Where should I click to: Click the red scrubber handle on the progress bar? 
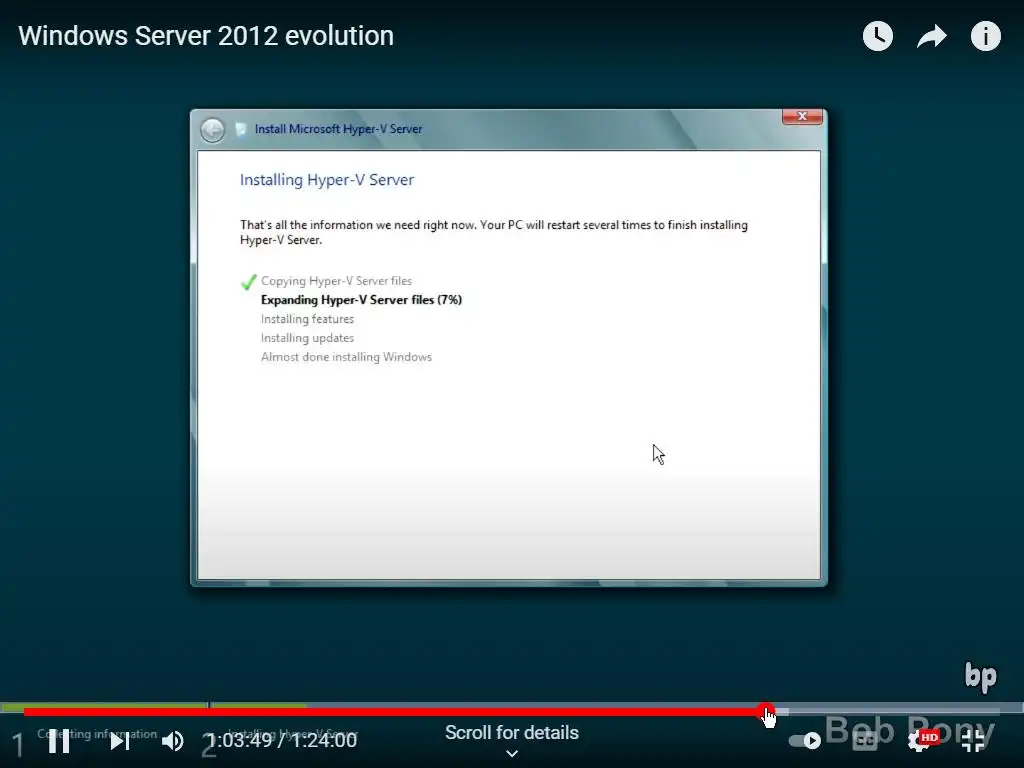pyautogui.click(x=765, y=711)
